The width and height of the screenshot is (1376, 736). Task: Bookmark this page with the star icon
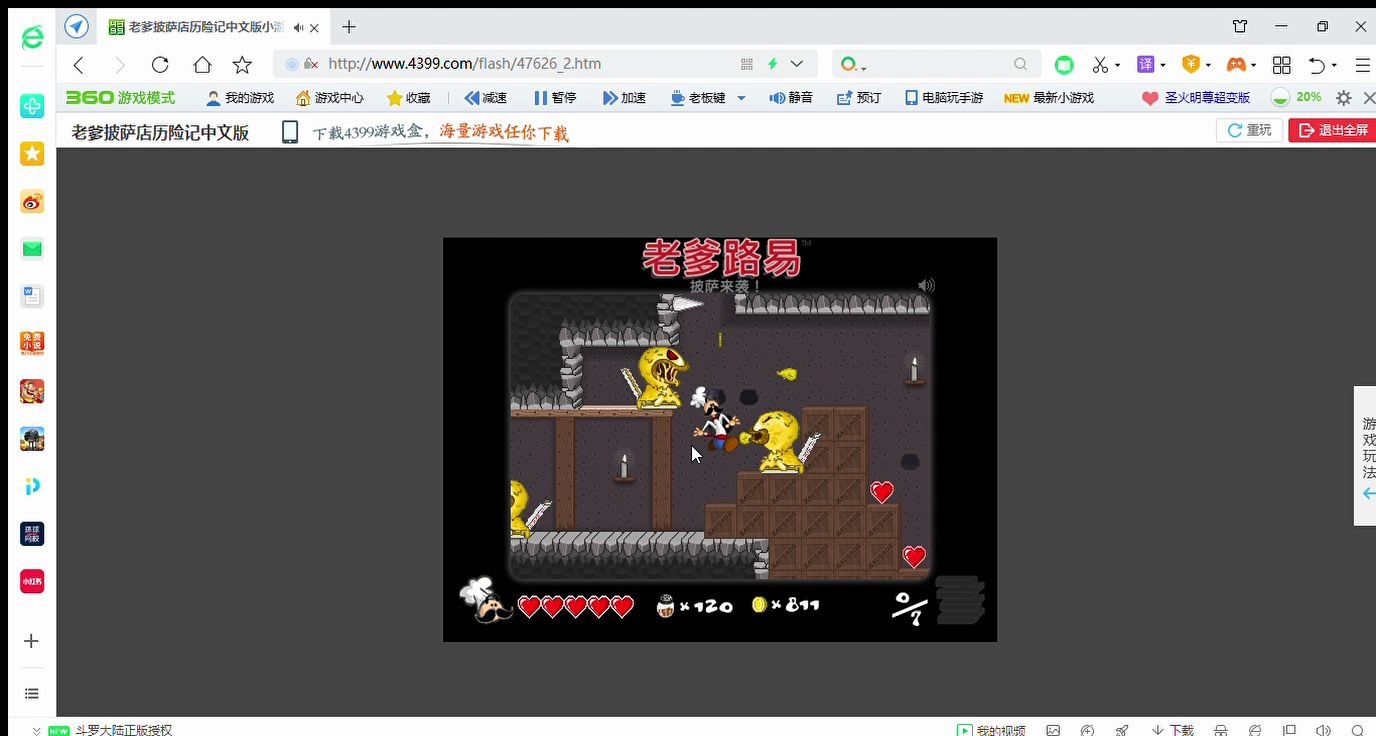click(242, 65)
